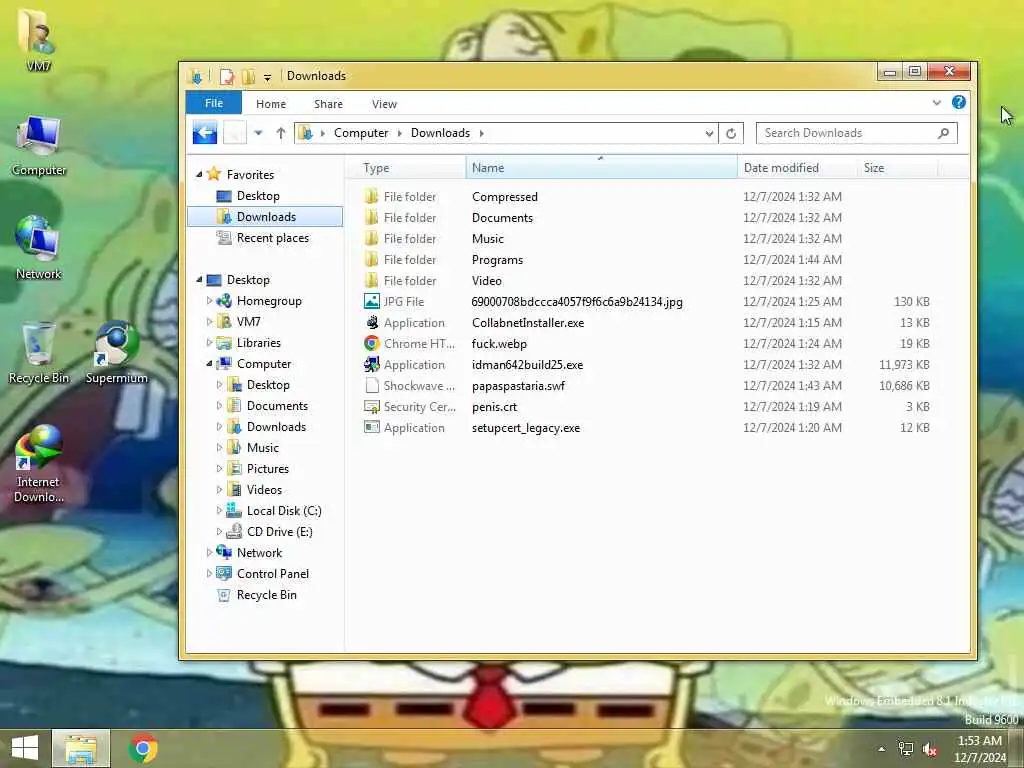
Task: Switch to the Home ribbon tab
Action: (270, 104)
